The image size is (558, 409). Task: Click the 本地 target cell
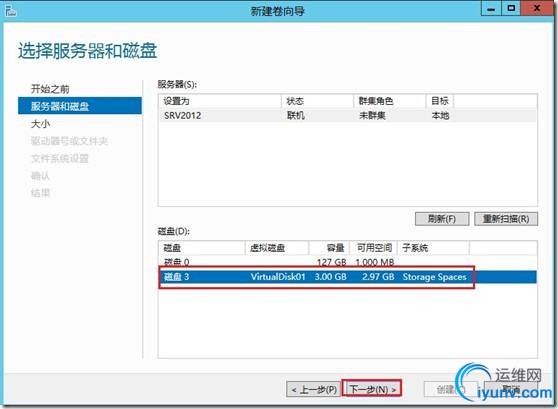tap(441, 116)
